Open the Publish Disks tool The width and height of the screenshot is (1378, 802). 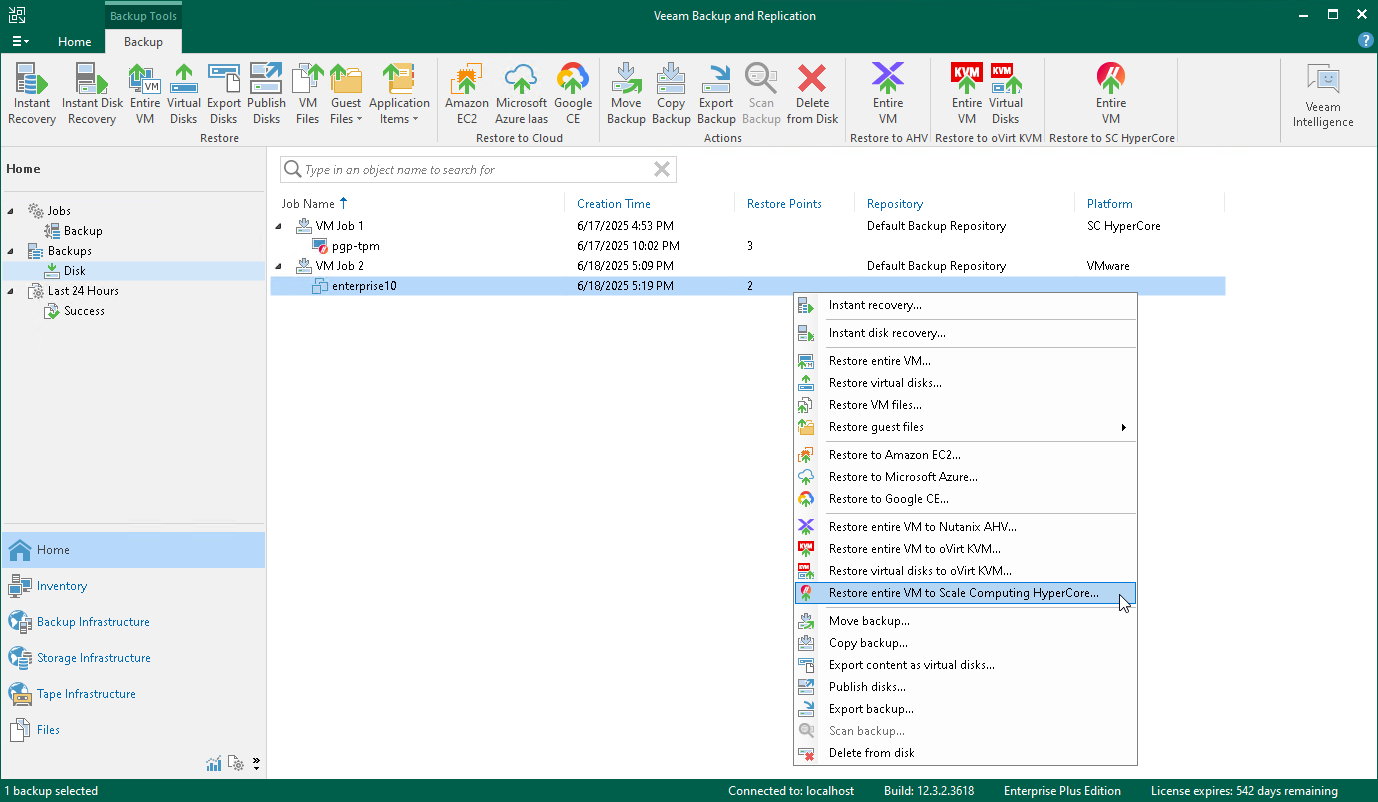click(266, 94)
